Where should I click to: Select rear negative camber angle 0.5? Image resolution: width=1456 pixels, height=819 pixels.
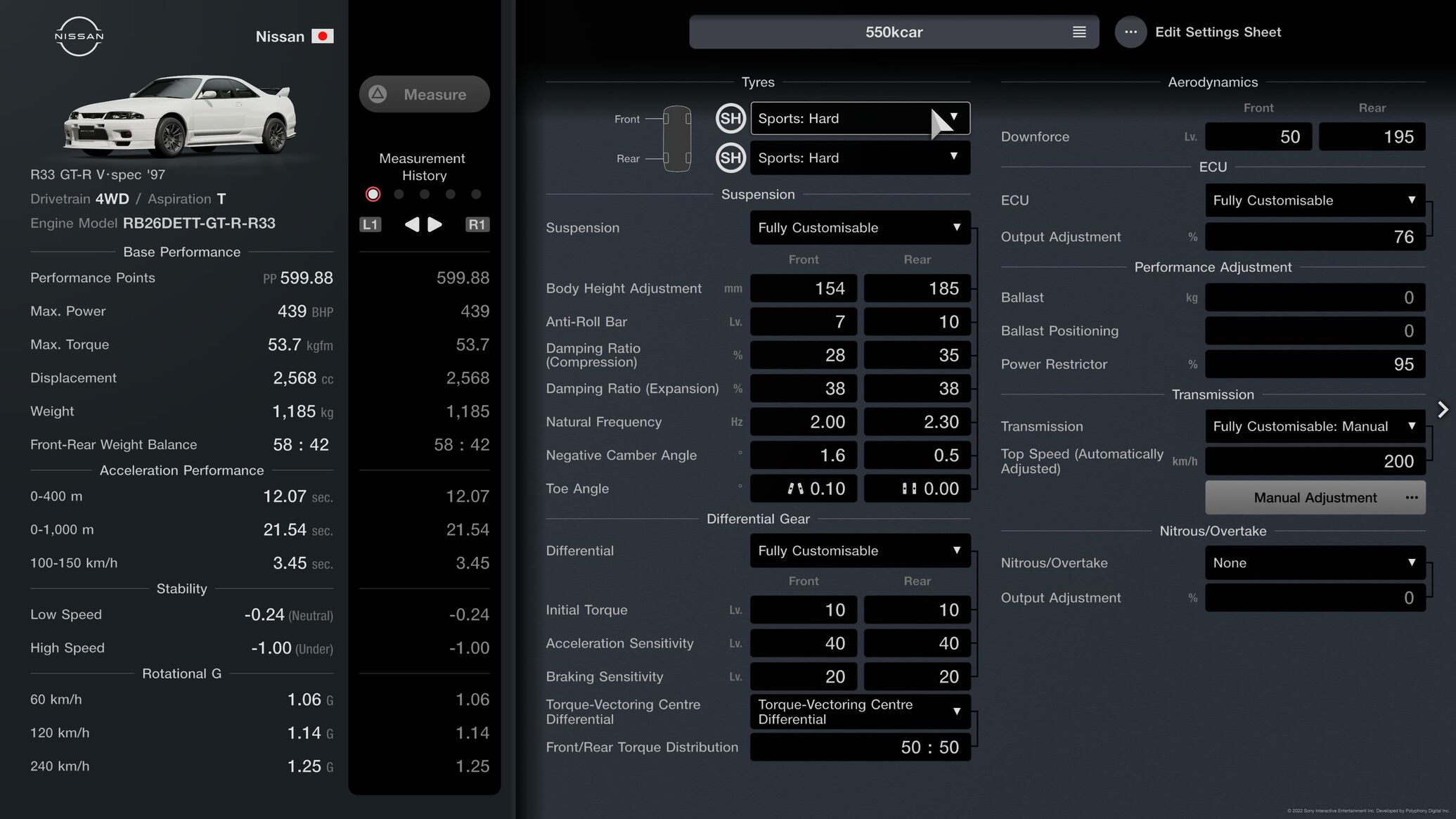point(917,456)
